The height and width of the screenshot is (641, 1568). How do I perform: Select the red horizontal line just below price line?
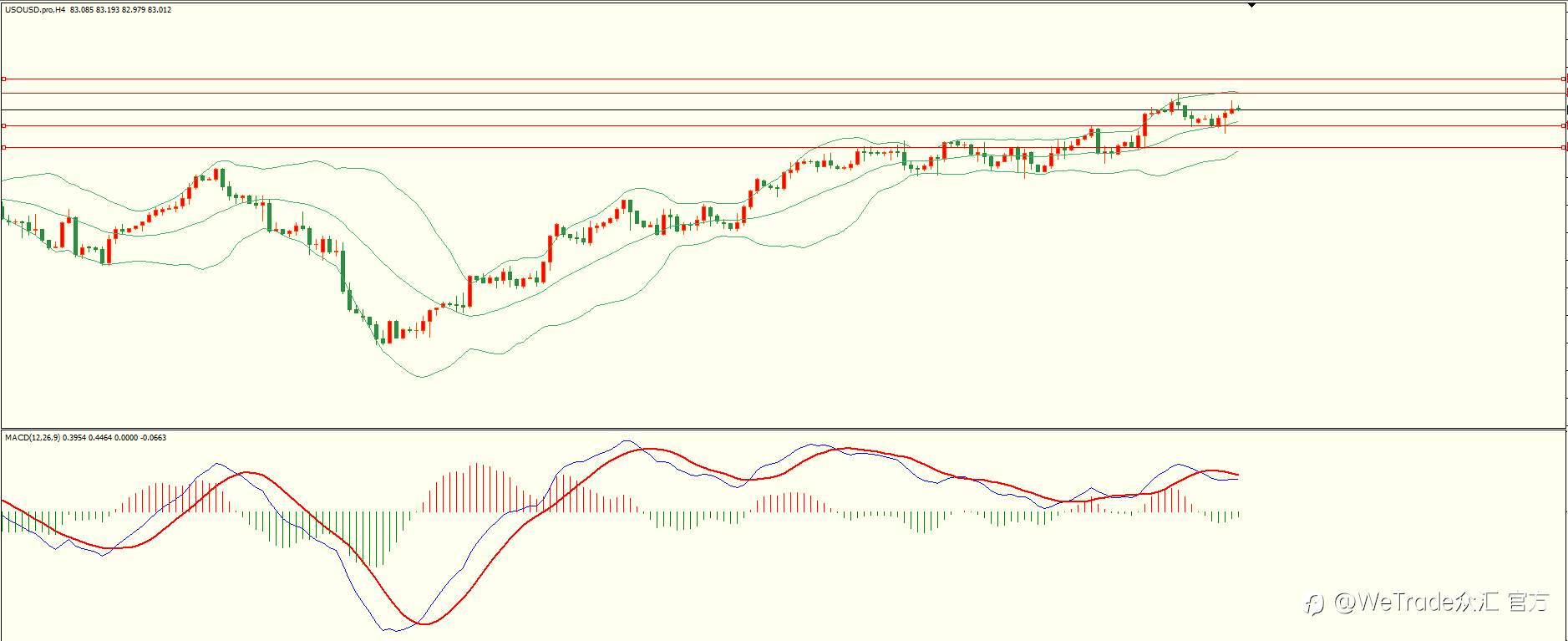(x=784, y=125)
